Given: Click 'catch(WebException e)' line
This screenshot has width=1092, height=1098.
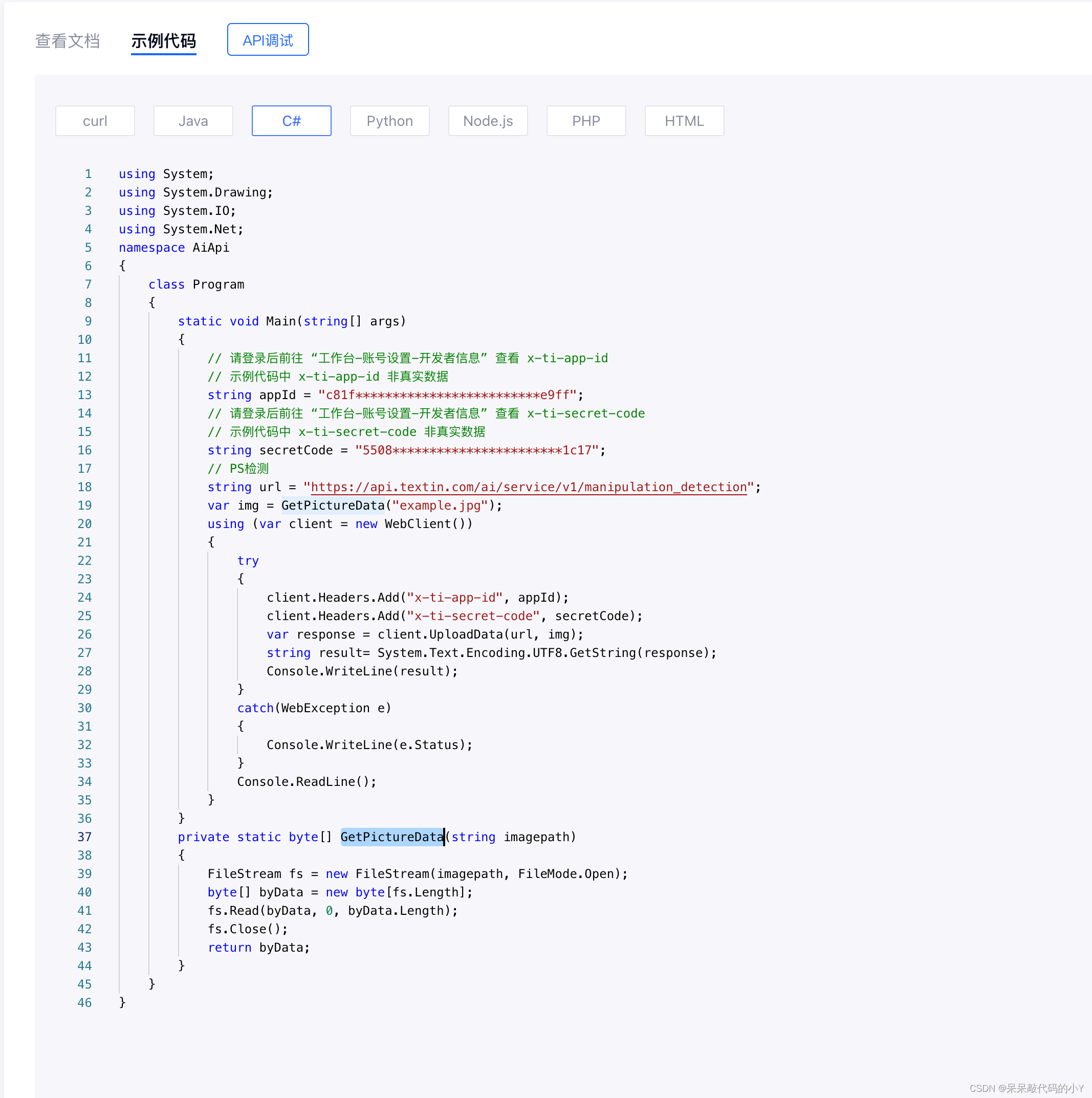Looking at the screenshot, I should (314, 708).
